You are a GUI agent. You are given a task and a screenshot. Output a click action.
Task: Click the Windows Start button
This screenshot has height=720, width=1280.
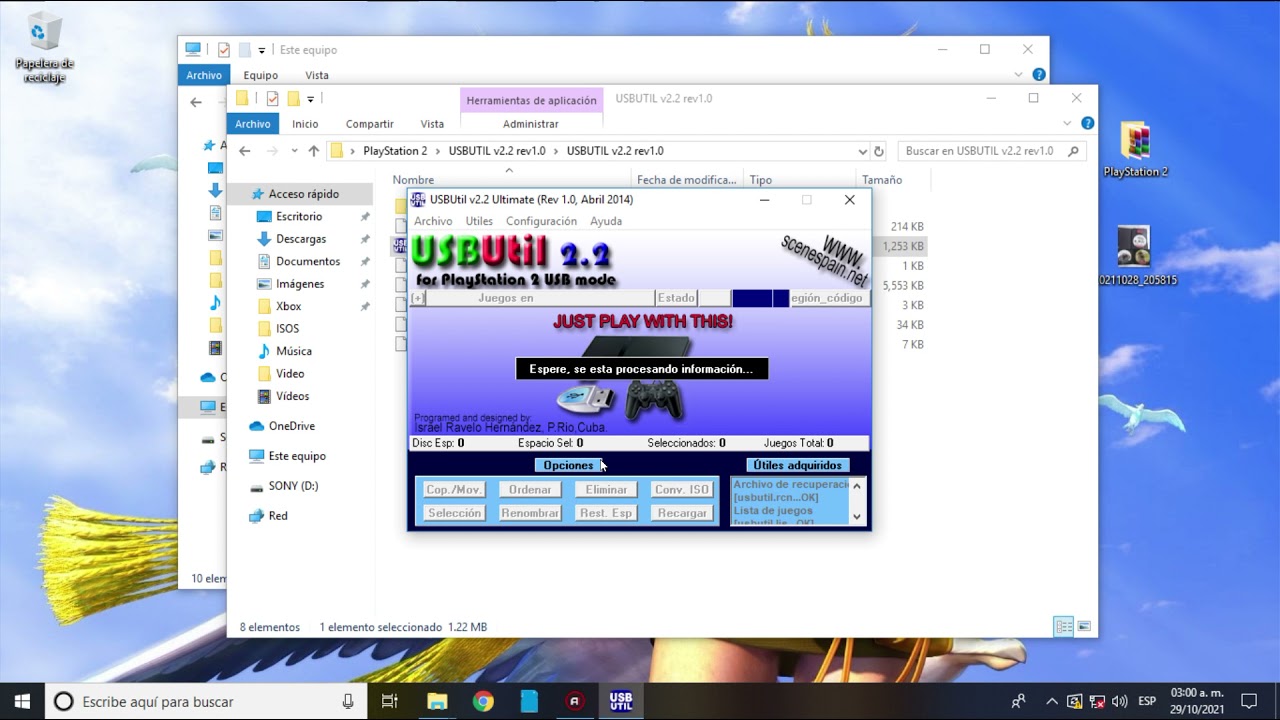[x=22, y=701]
